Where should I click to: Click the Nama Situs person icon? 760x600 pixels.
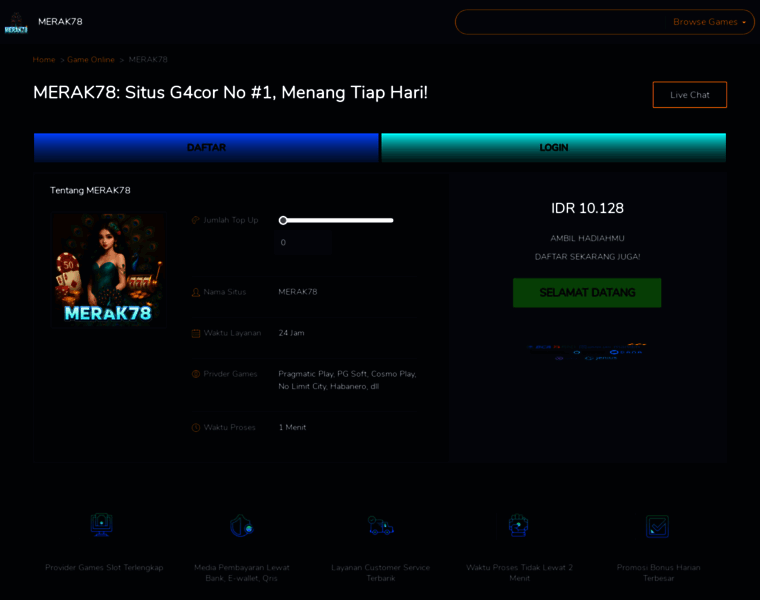point(196,292)
